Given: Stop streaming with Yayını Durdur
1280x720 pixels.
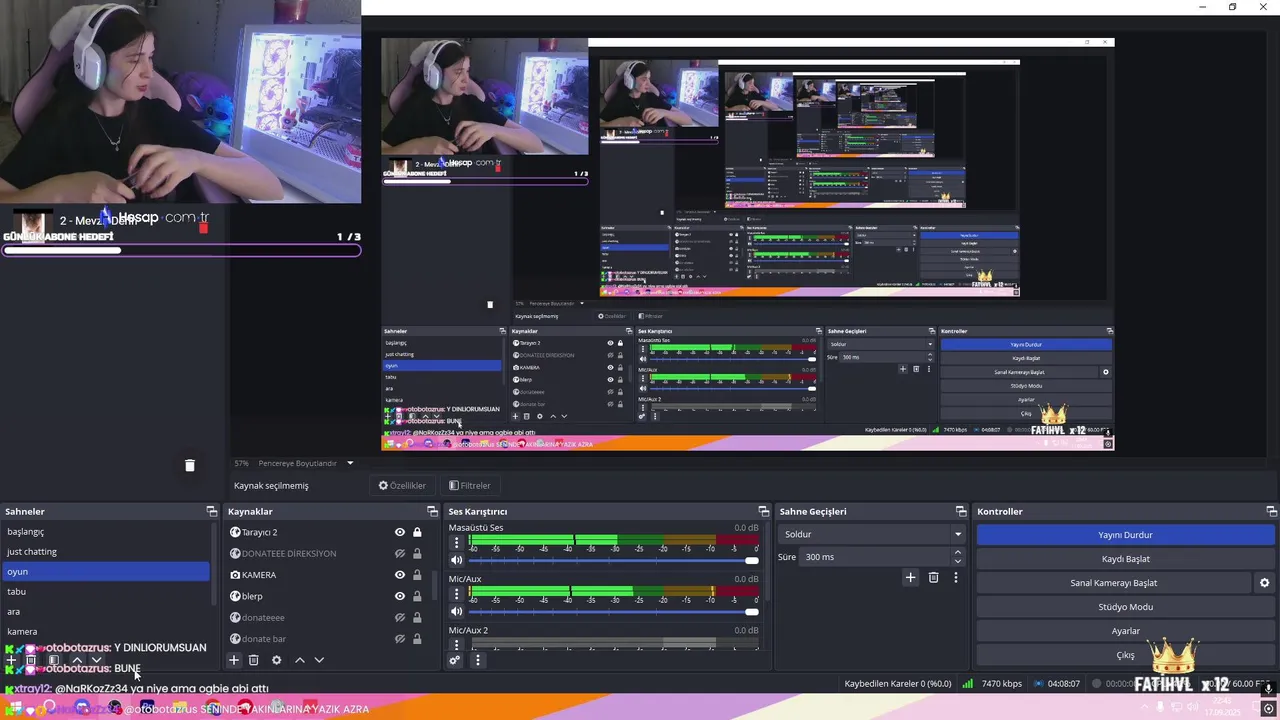Looking at the screenshot, I should coord(1125,535).
